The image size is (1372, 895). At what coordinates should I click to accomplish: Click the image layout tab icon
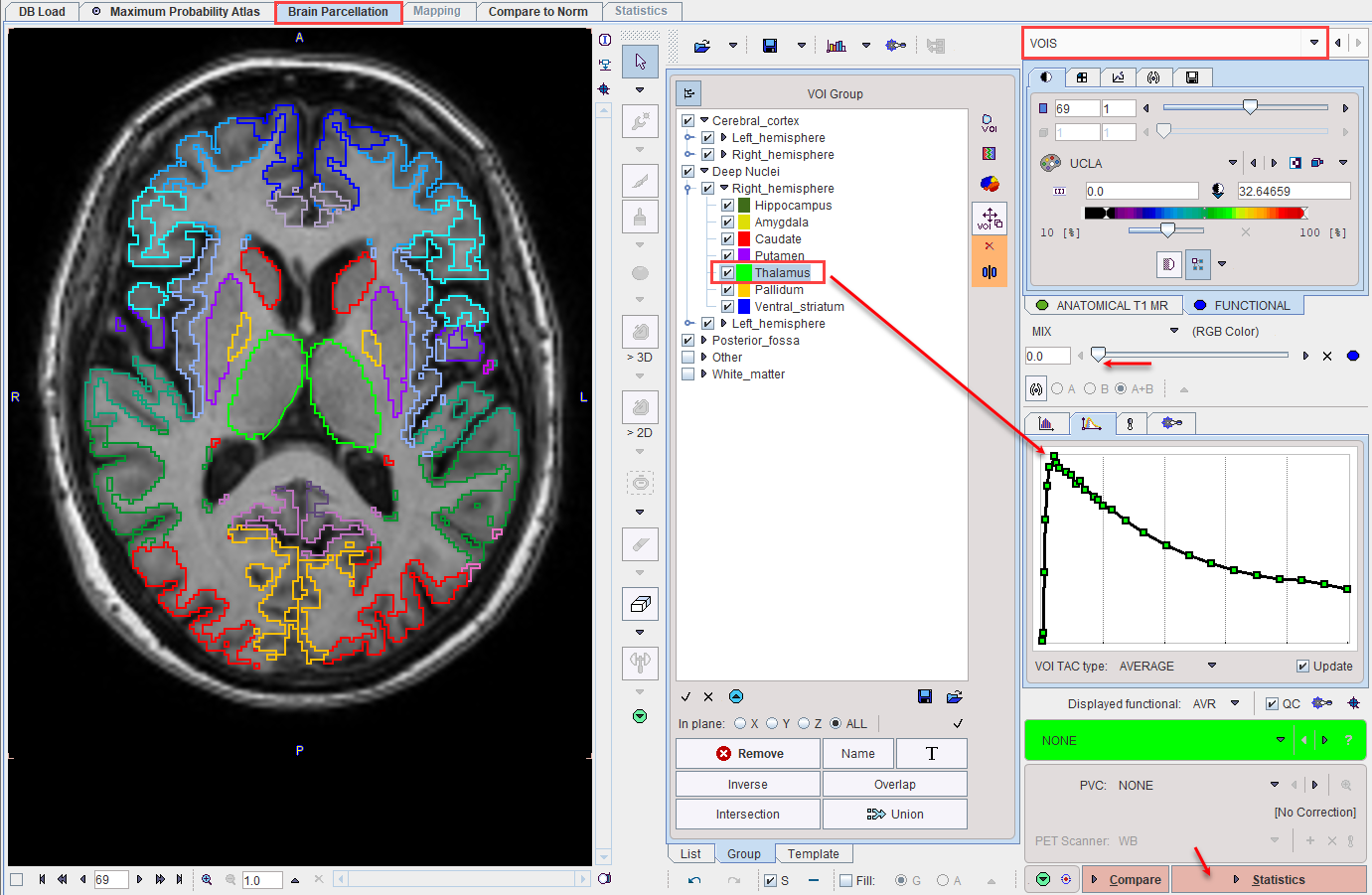[x=1082, y=77]
